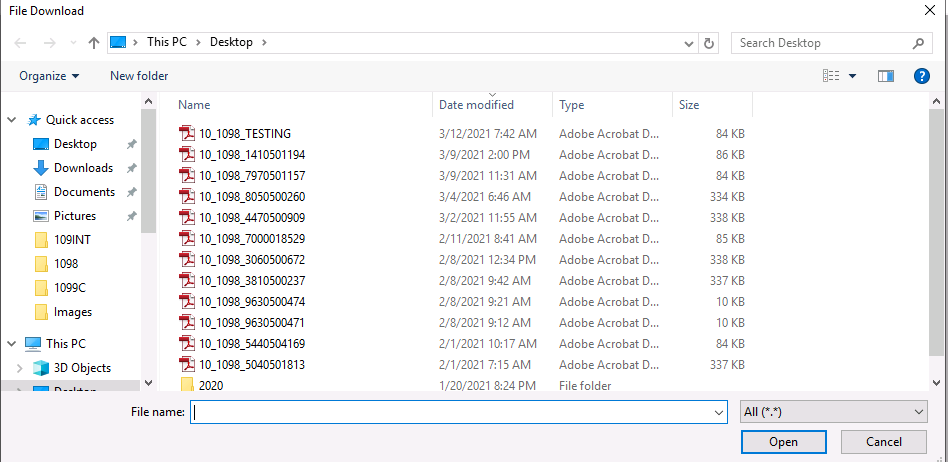Close the File Download dialog

(930, 10)
